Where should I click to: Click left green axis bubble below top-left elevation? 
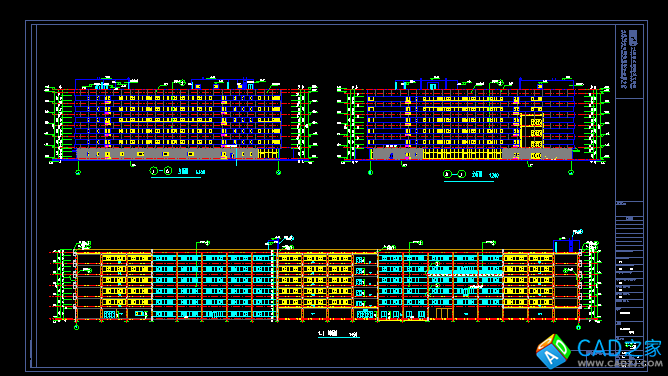coord(78,172)
